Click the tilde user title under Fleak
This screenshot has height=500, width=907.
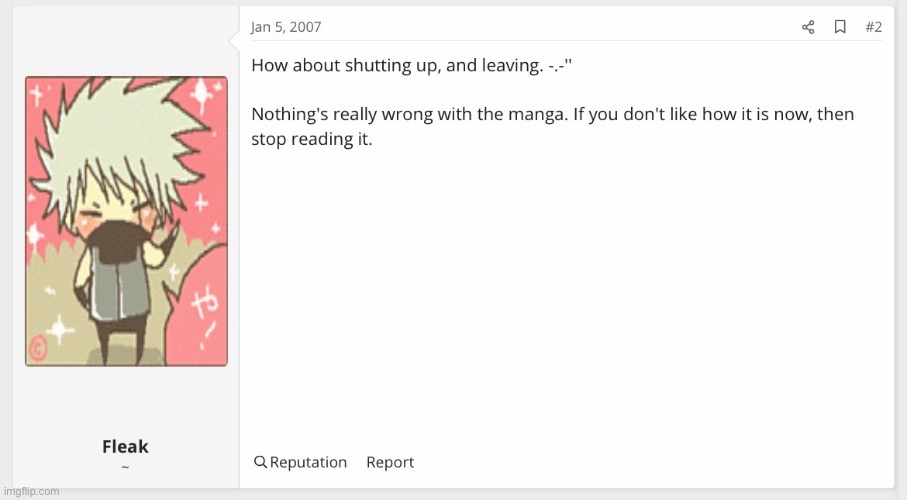(125, 466)
